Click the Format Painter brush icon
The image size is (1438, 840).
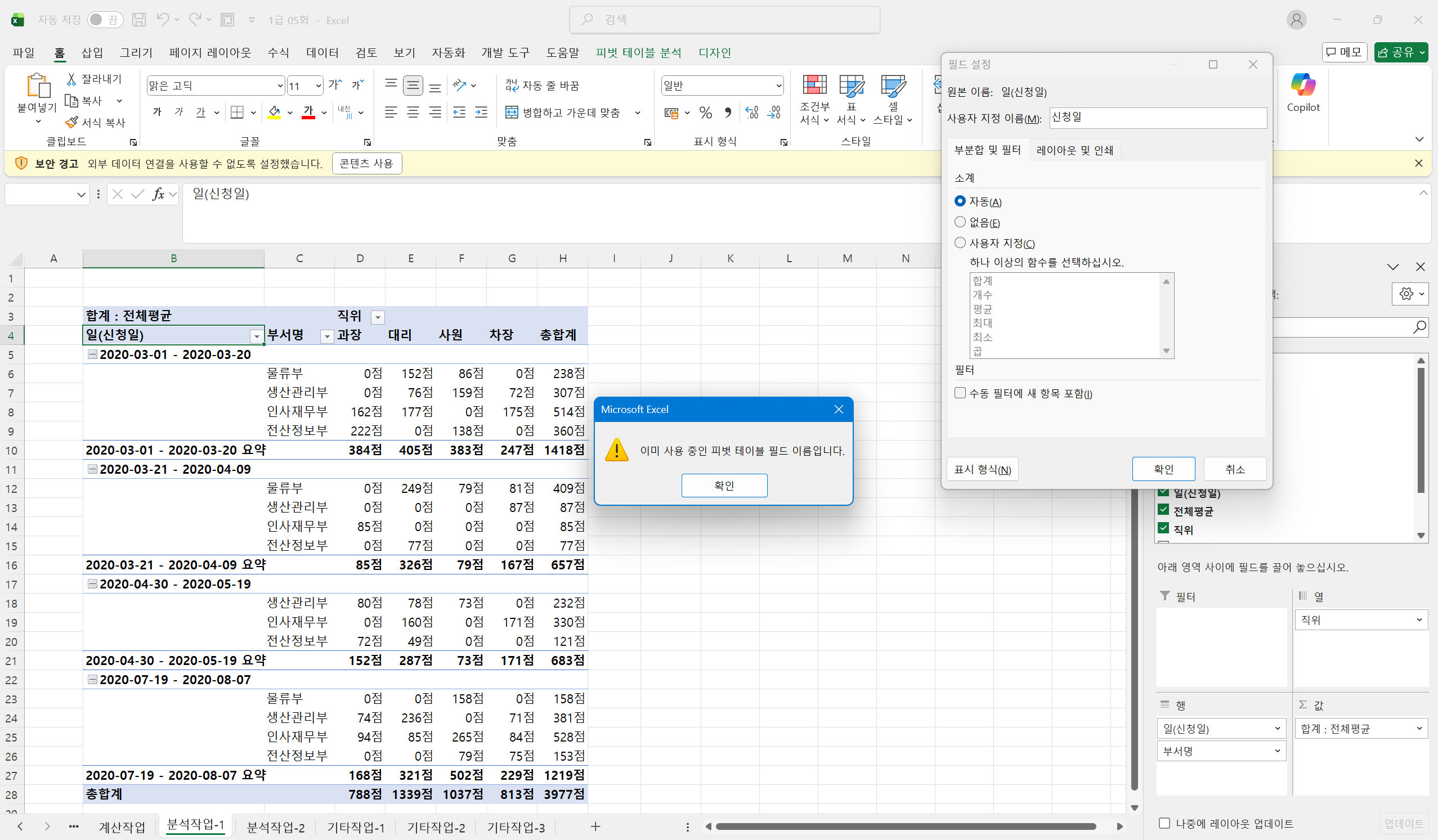(x=71, y=122)
